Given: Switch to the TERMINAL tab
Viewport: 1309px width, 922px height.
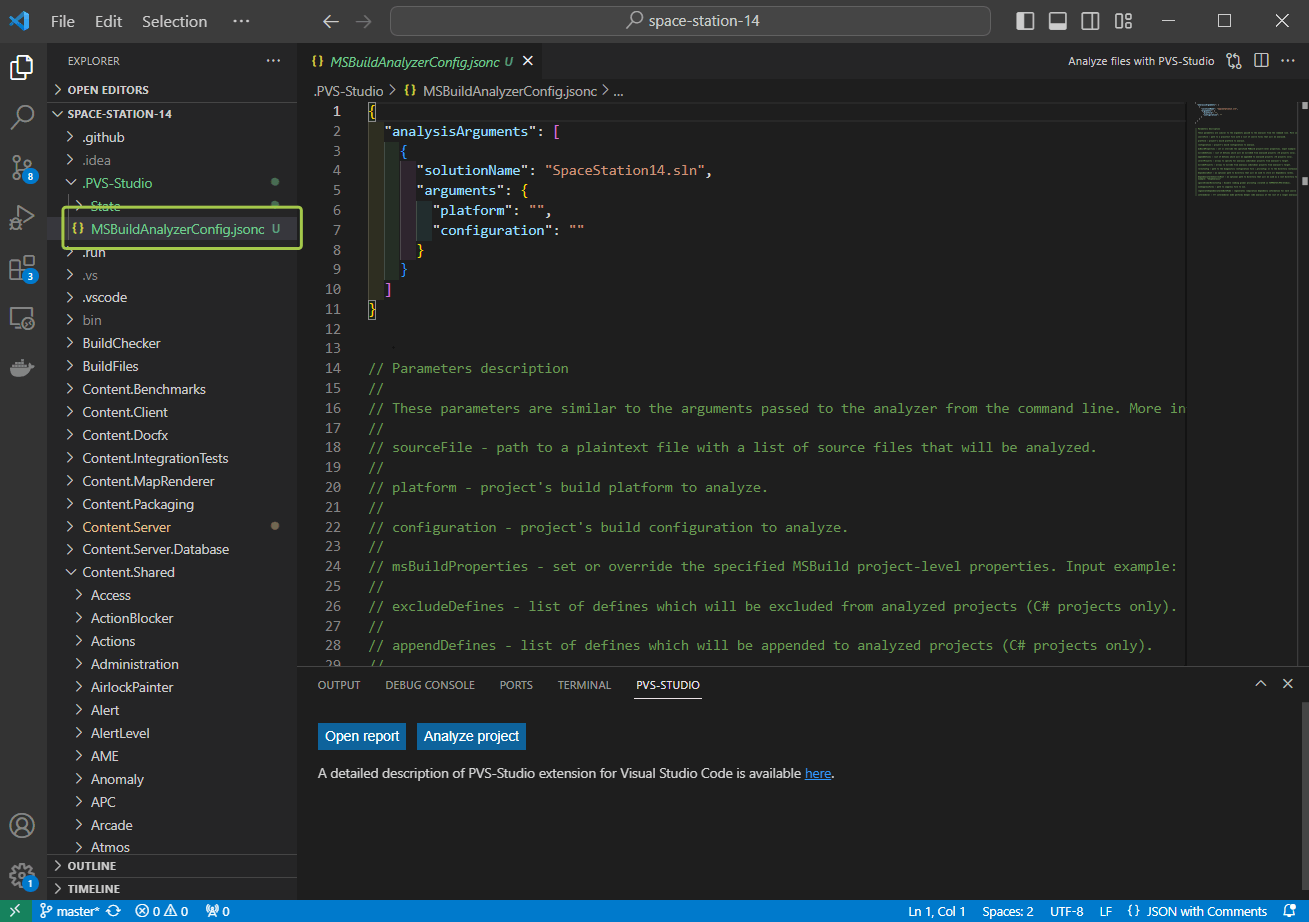Looking at the screenshot, I should pos(584,685).
